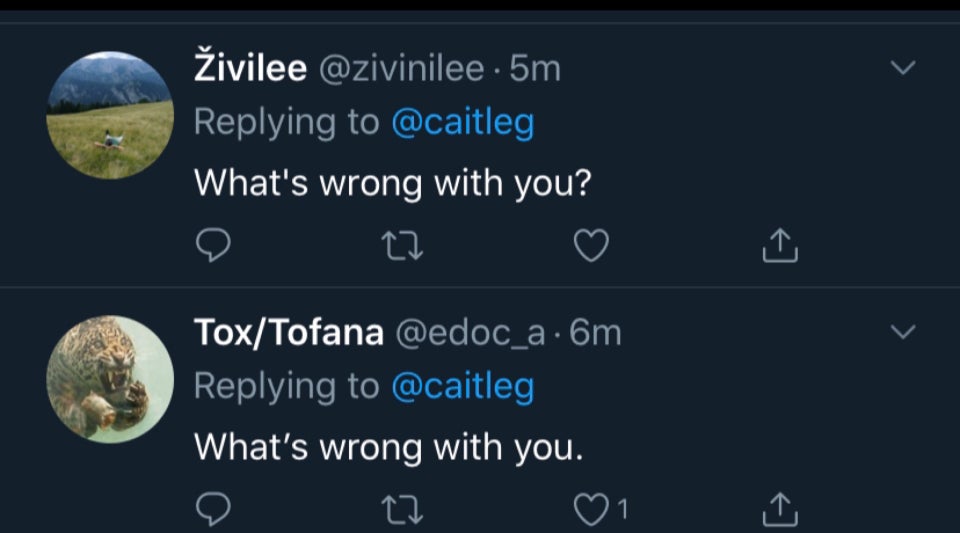
Task: Open @caitleg link in Živilee's reply
Action: click(462, 123)
